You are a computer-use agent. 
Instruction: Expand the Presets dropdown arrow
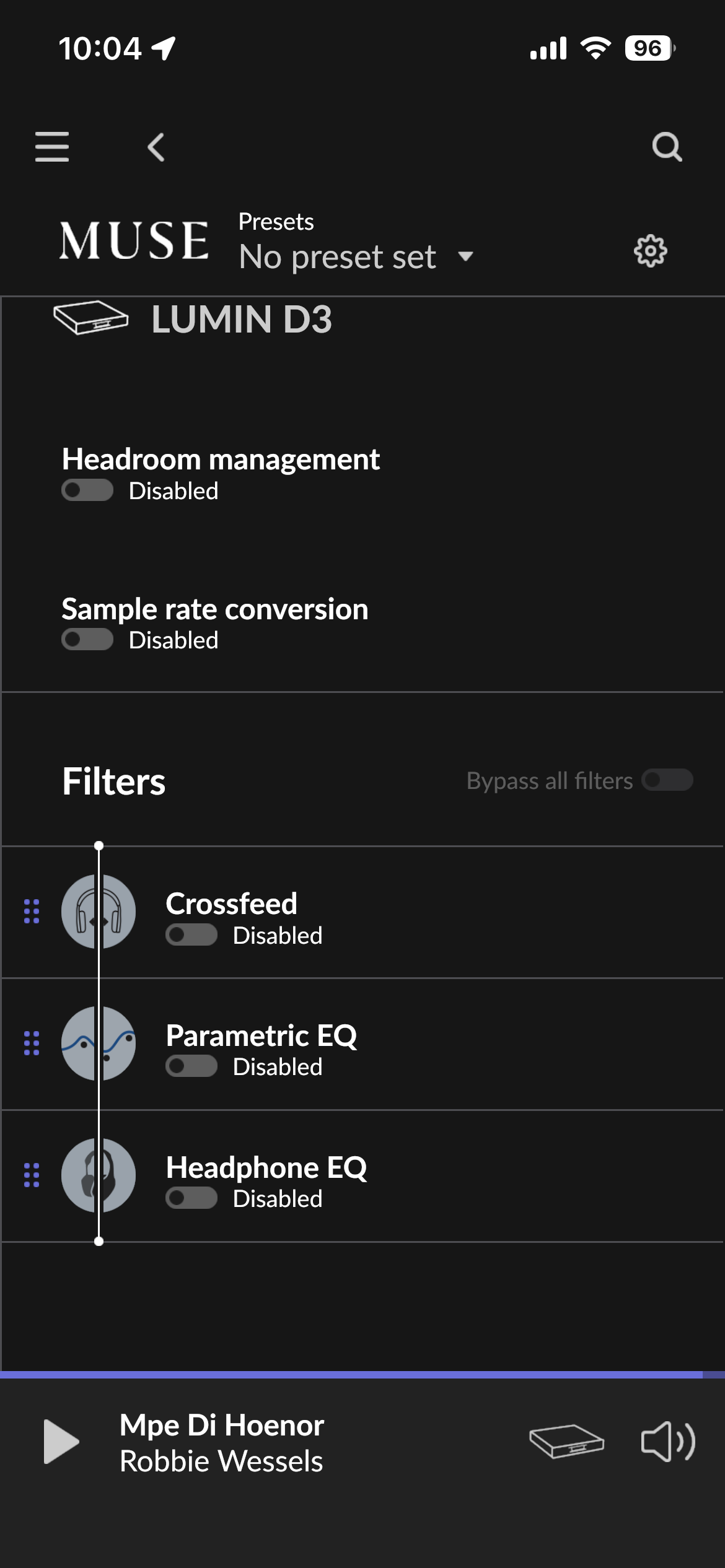465,256
